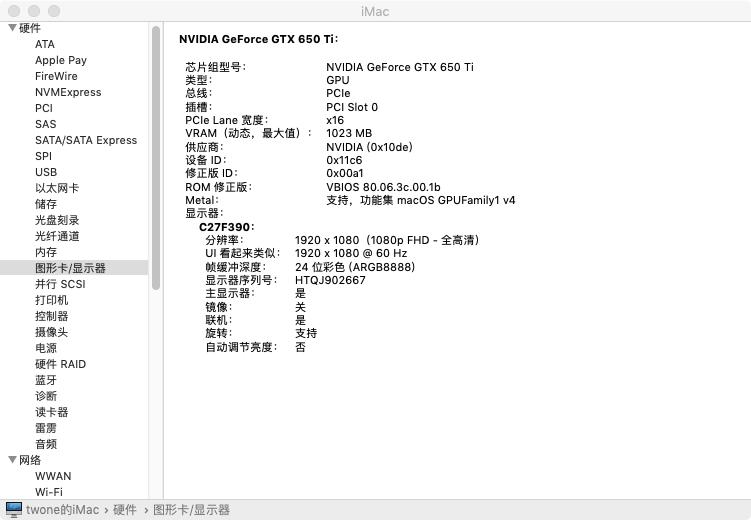Click 硬件 in the bottom path bar

pyautogui.click(x=125, y=509)
